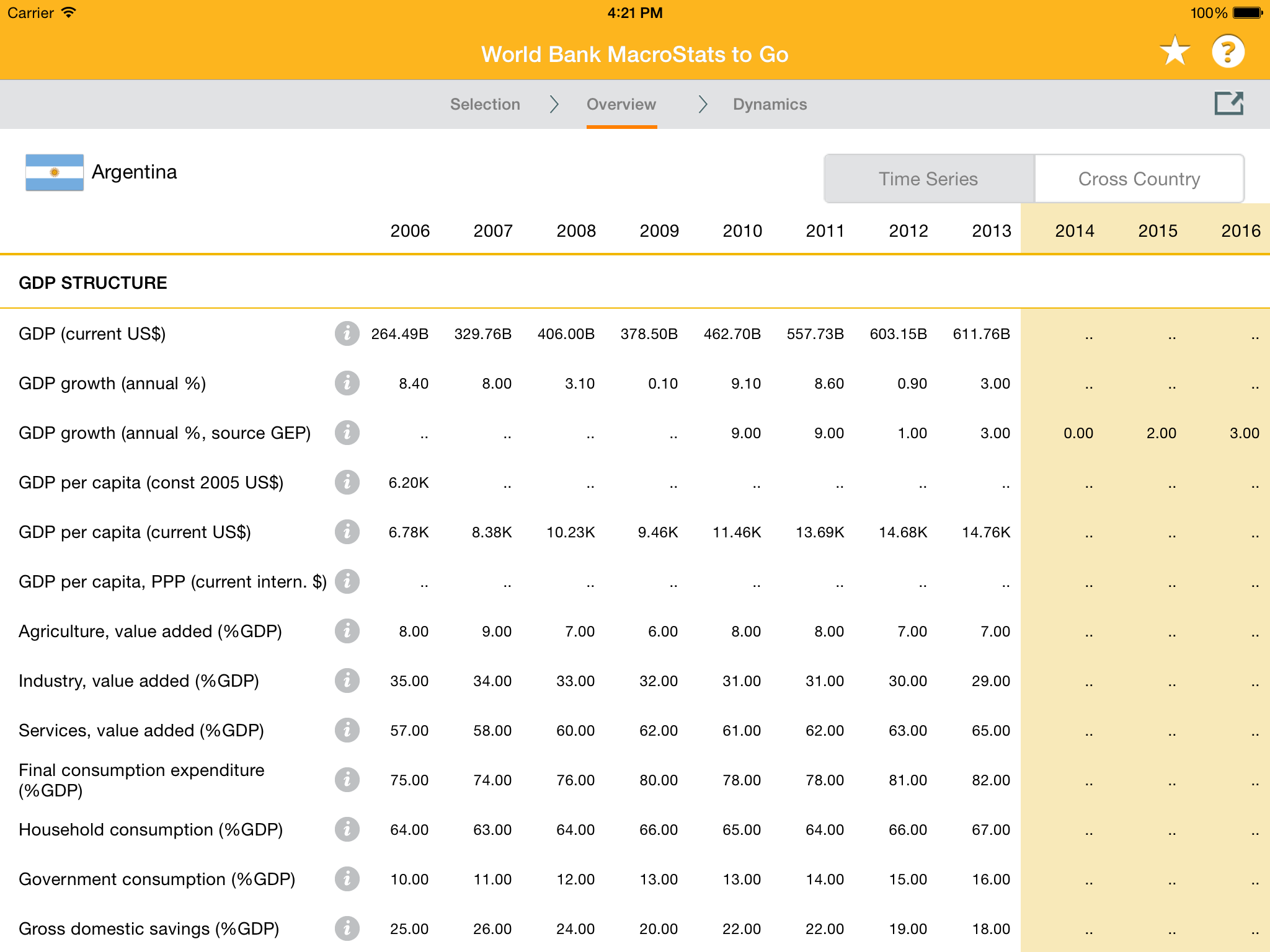
Task: Open info for GDP (current US$)
Action: click(x=347, y=333)
